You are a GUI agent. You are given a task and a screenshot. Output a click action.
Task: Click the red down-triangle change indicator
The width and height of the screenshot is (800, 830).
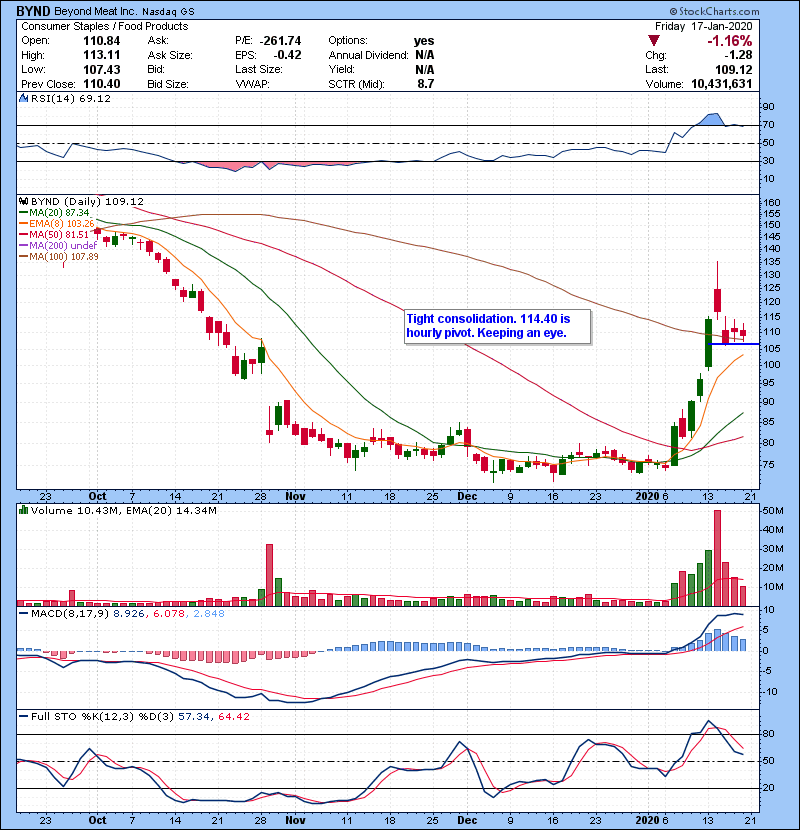click(x=654, y=41)
